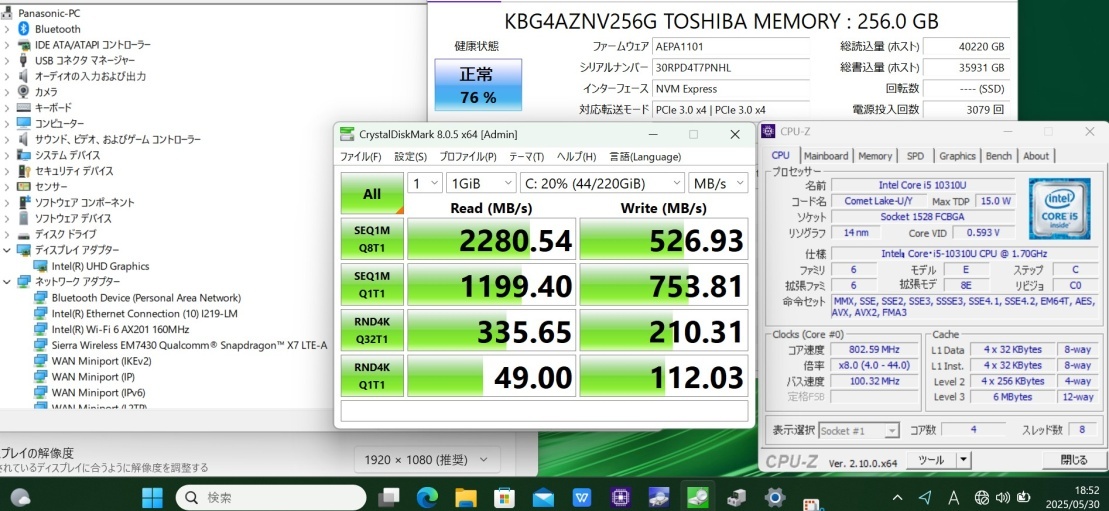Open the 設定(S) menu in CrystalDiskMark
Viewport: 1109px width, 511px height.
point(410,156)
